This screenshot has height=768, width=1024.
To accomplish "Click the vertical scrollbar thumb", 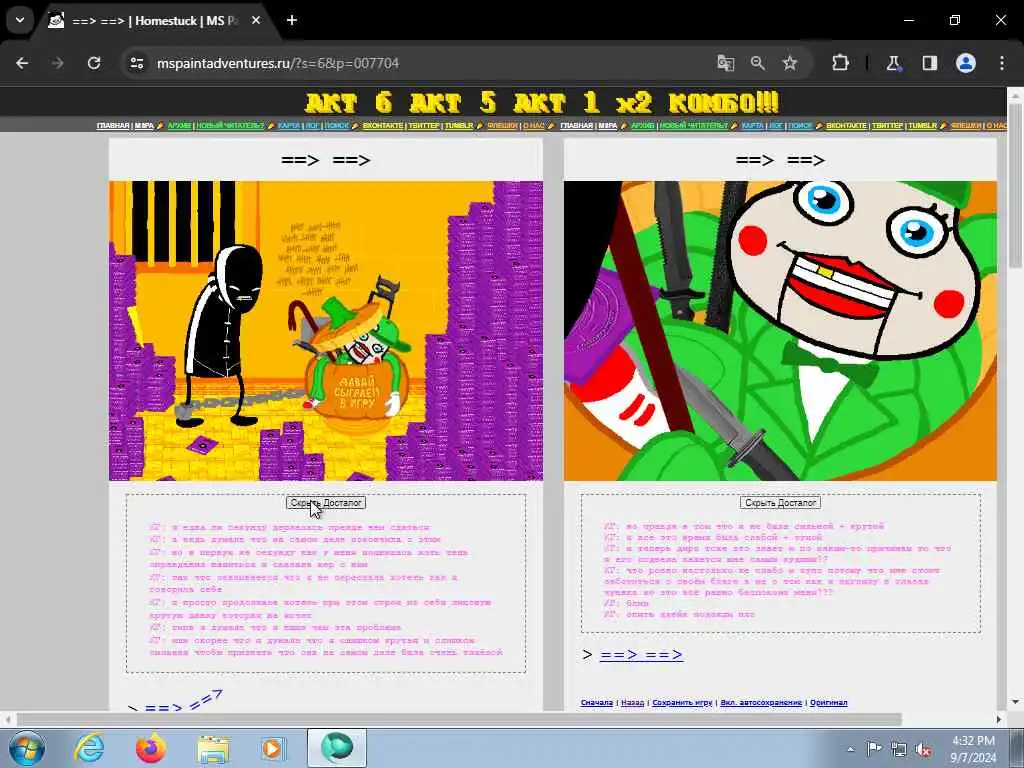I will (x=1016, y=184).
